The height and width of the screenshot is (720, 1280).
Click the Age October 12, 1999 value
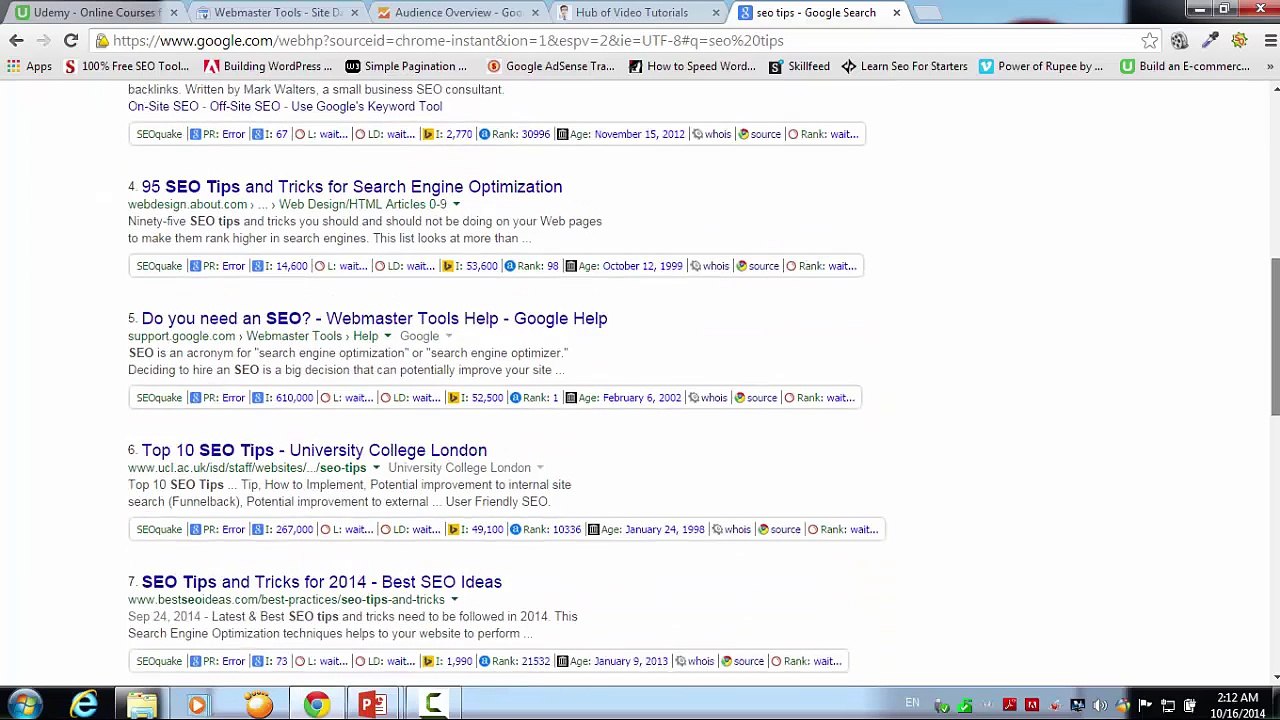(643, 266)
